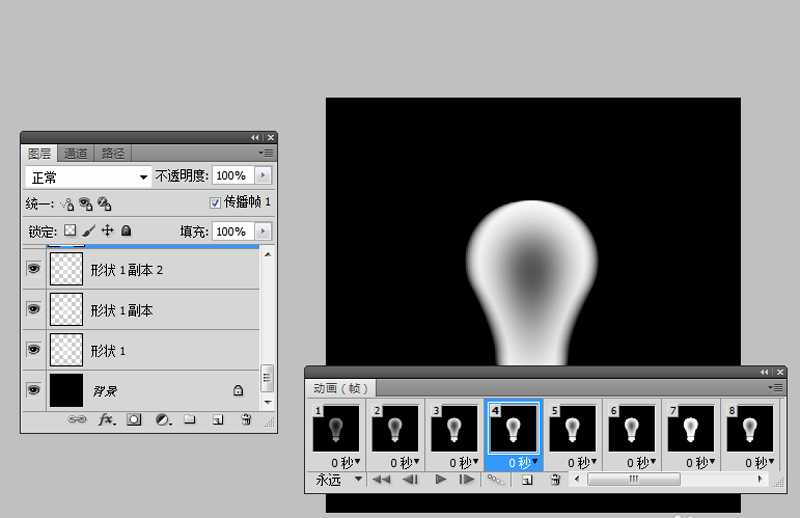Open the blend mode dropdown showing 正常

[x=88, y=177]
